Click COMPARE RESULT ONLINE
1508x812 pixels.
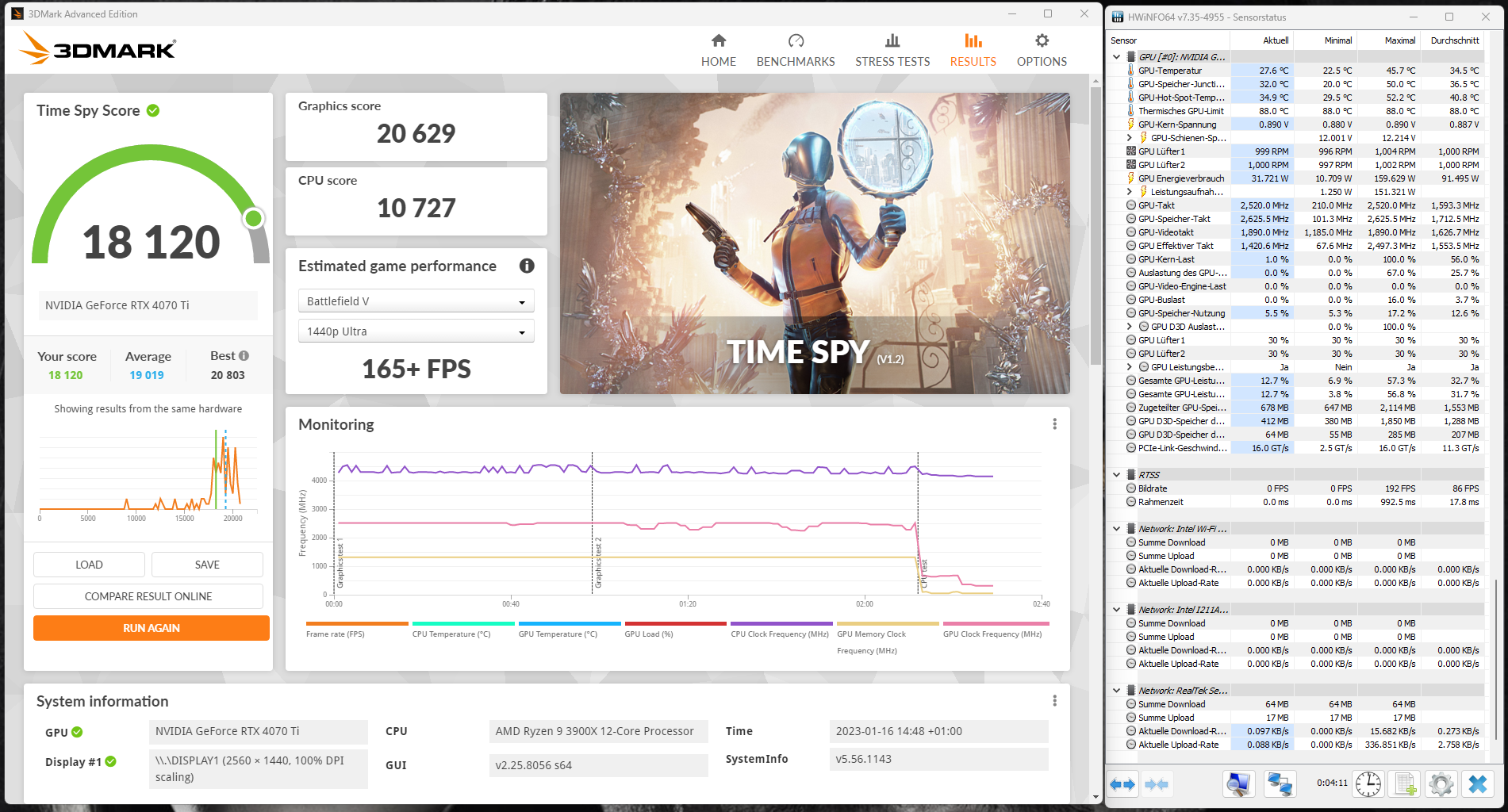[x=148, y=596]
